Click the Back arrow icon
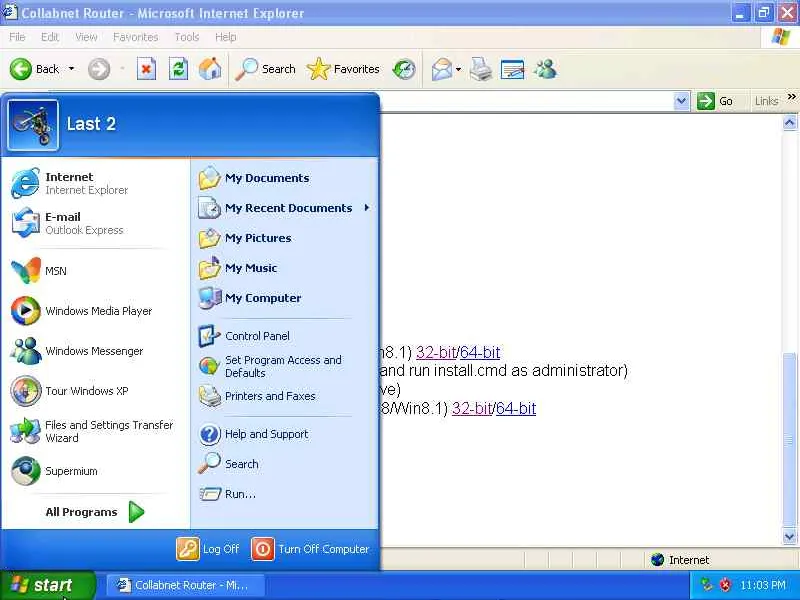800x600 pixels. click(21, 69)
